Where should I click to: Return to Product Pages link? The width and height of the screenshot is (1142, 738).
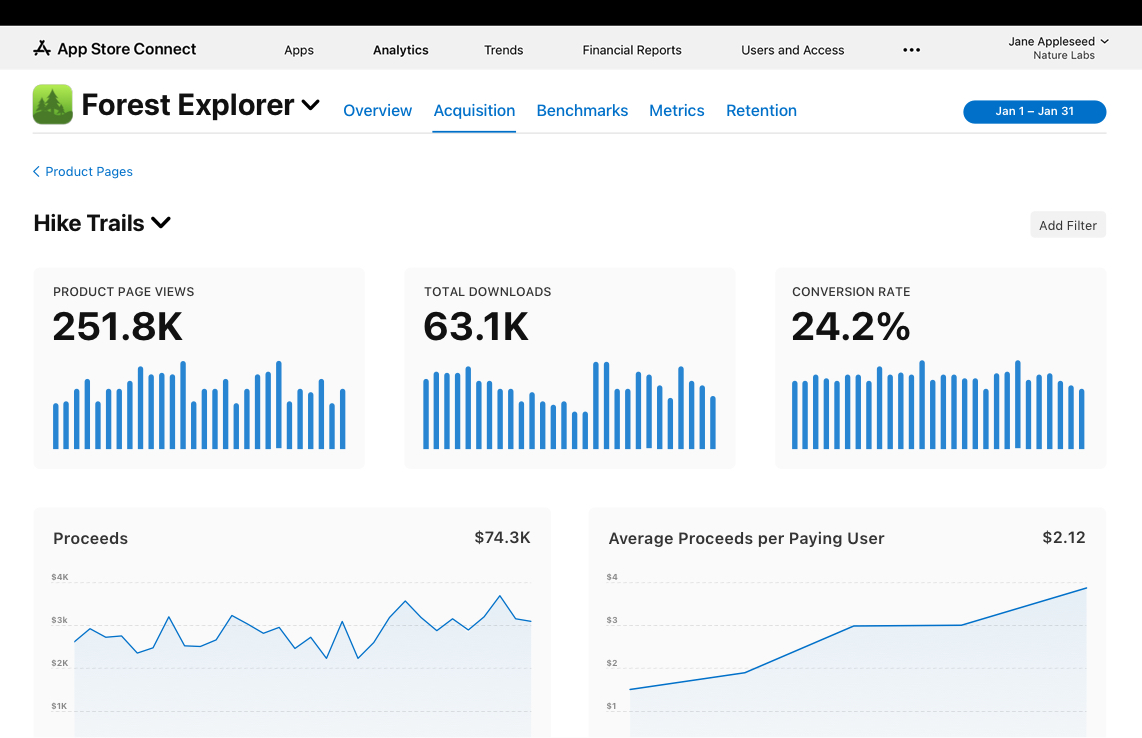89,172
